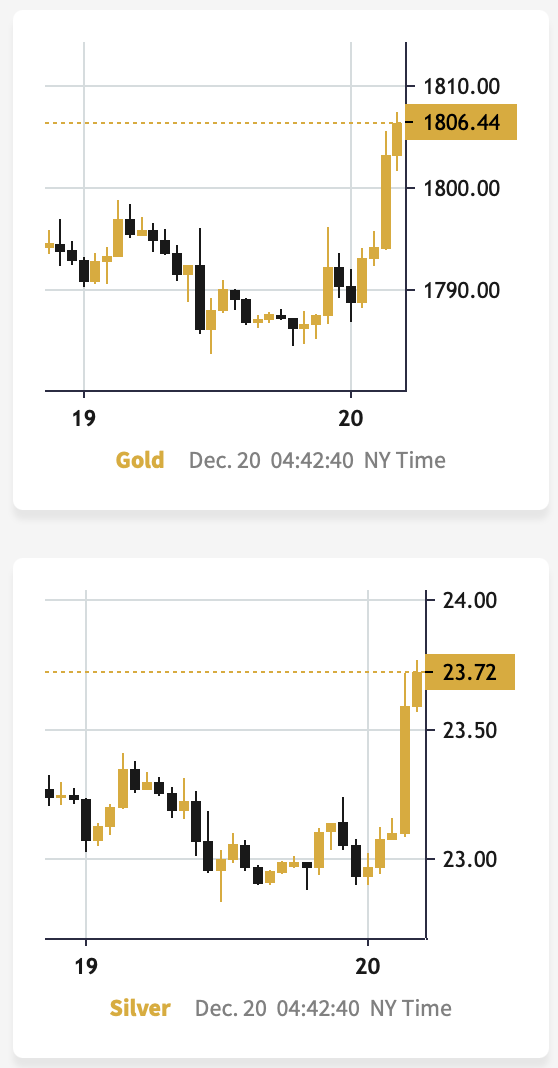Click the Gold chart title label

tap(140, 460)
